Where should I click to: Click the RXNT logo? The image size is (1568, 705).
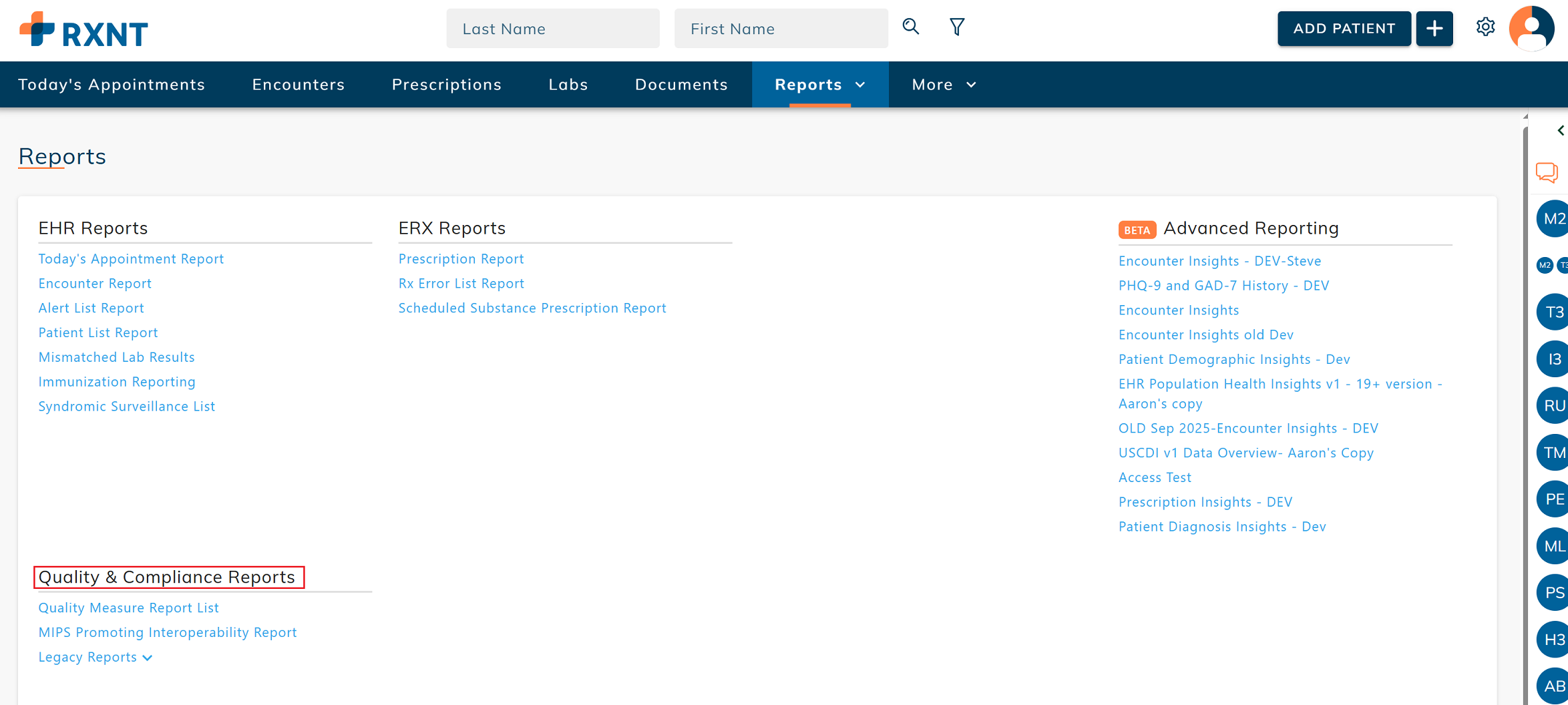84,29
